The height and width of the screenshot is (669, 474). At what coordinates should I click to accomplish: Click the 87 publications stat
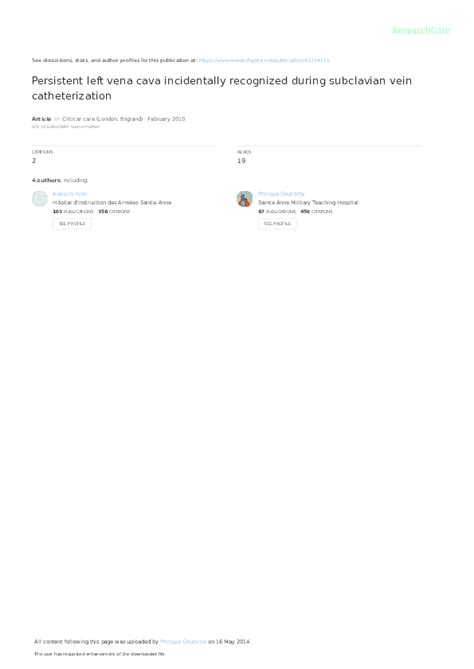click(277, 212)
